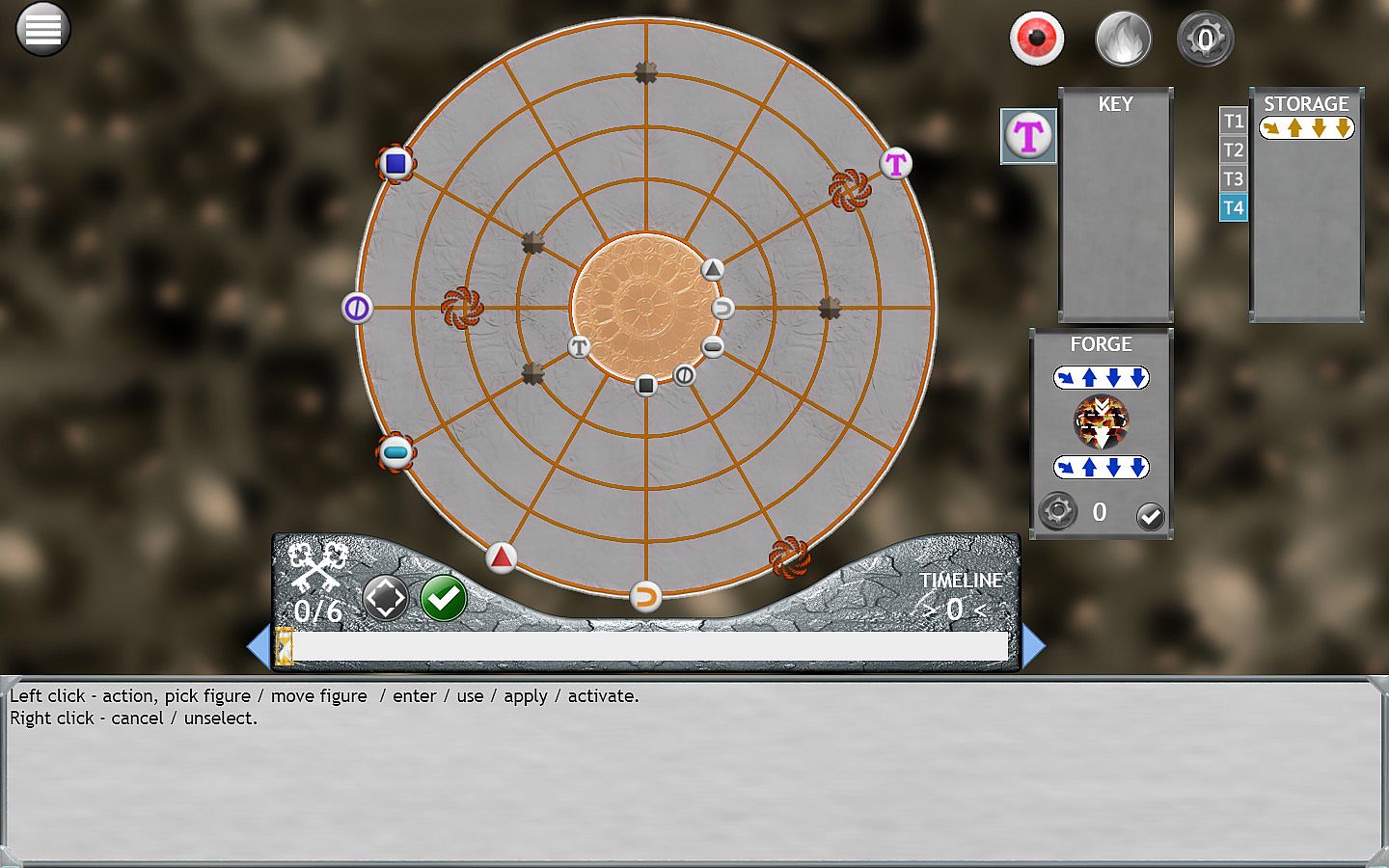Switch to the T2 storage tab

tap(1233, 149)
